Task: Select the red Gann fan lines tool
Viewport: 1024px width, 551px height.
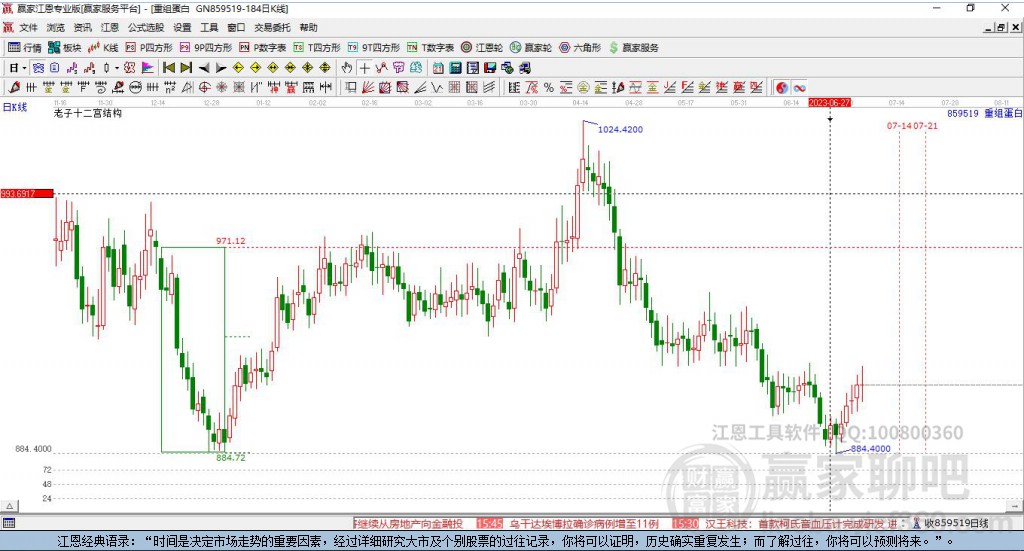Action: click(x=368, y=87)
